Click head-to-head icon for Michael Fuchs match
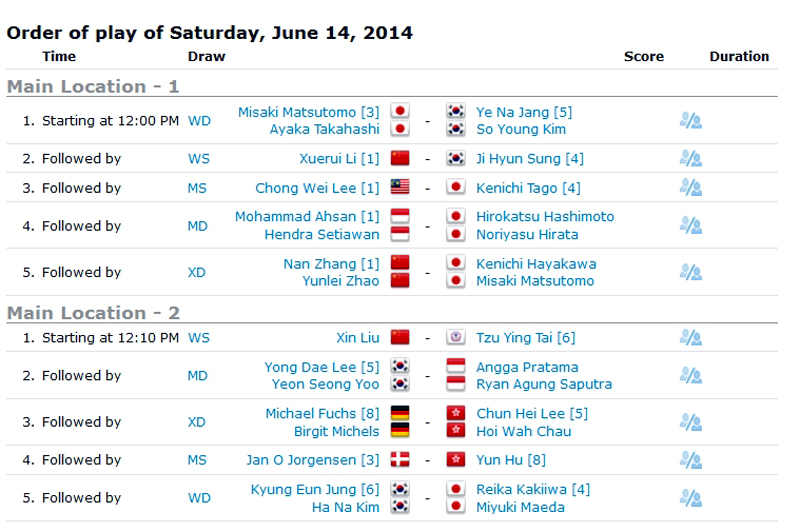 point(690,422)
